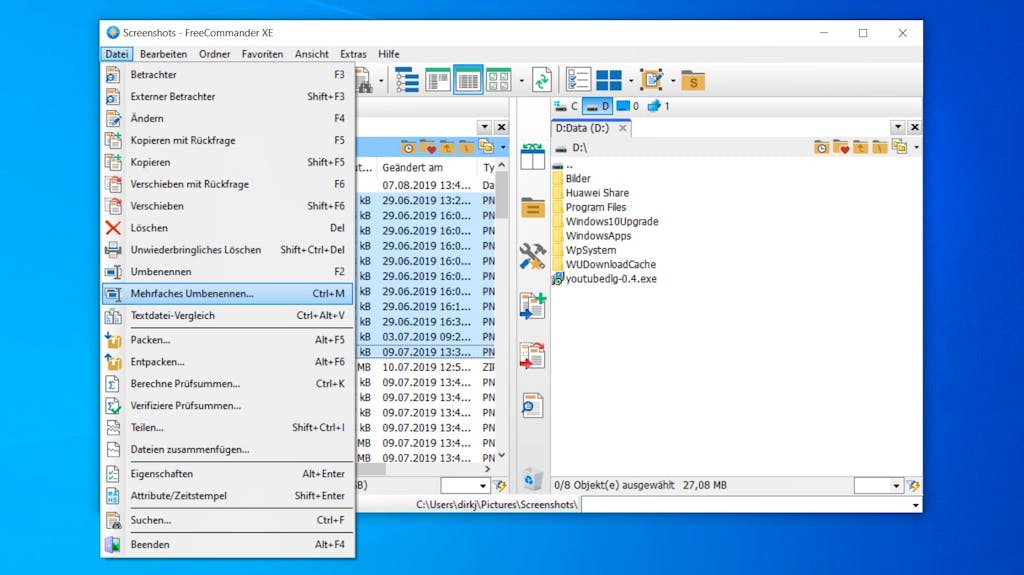Click the split panels icon in the middle bar
The height and width of the screenshot is (575, 1024).
[x=533, y=157]
